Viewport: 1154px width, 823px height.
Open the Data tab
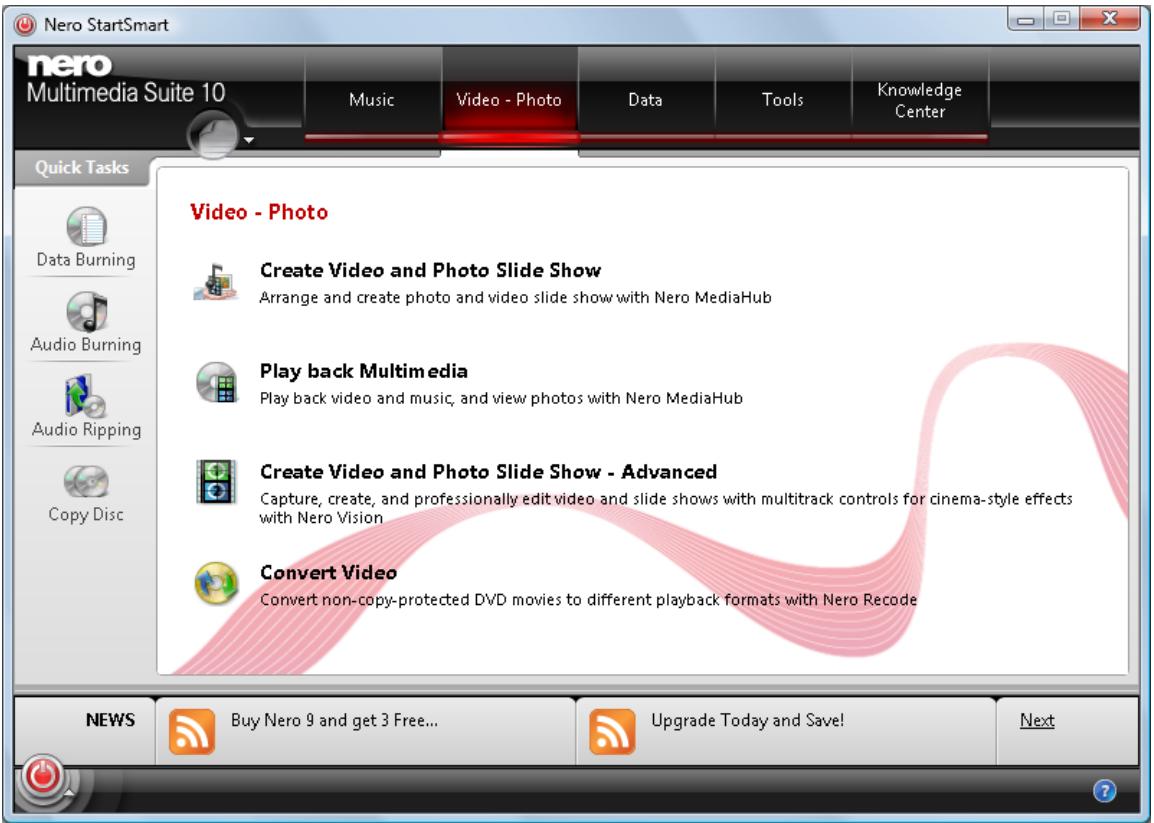tap(645, 99)
